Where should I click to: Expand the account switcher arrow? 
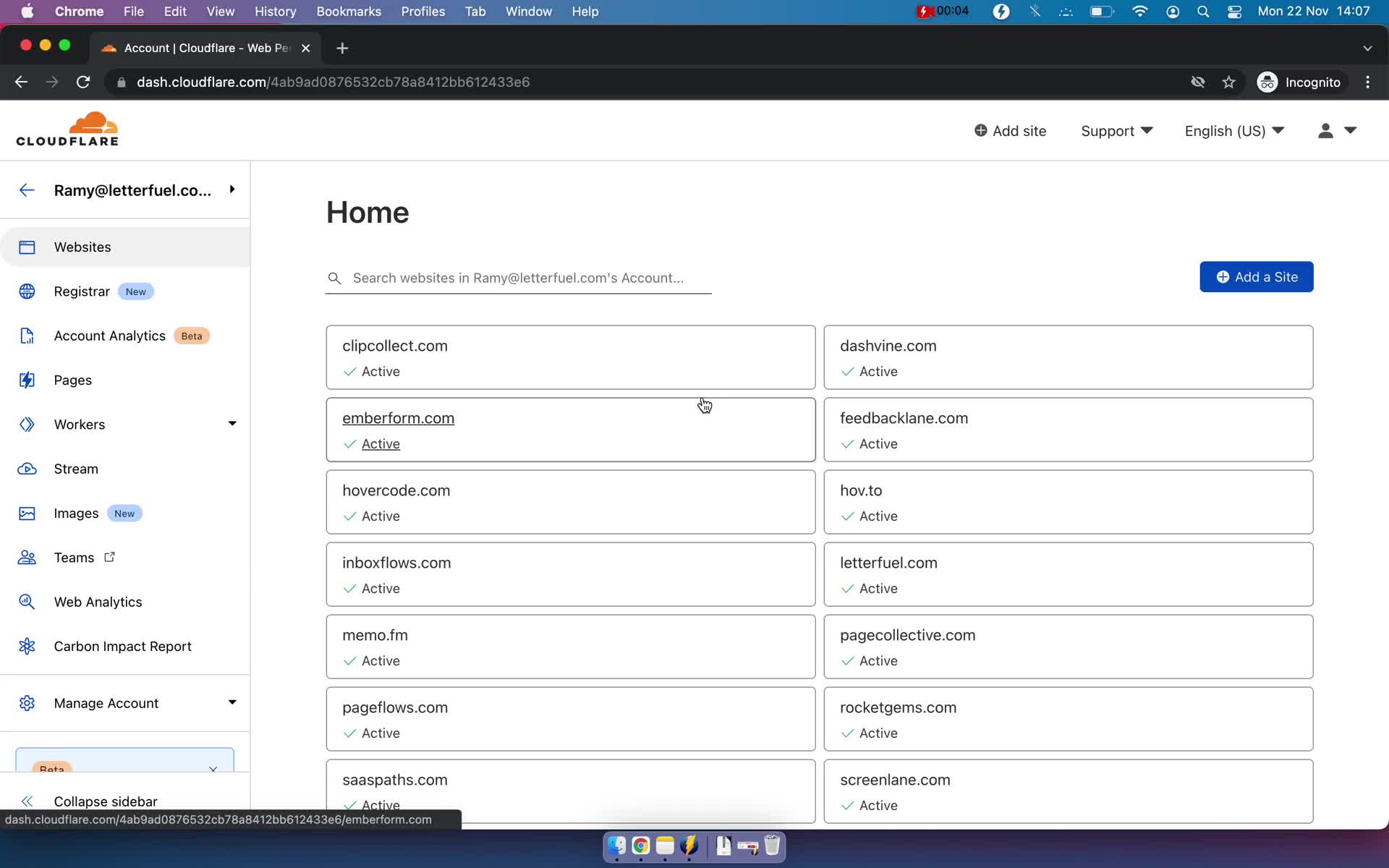(x=232, y=190)
